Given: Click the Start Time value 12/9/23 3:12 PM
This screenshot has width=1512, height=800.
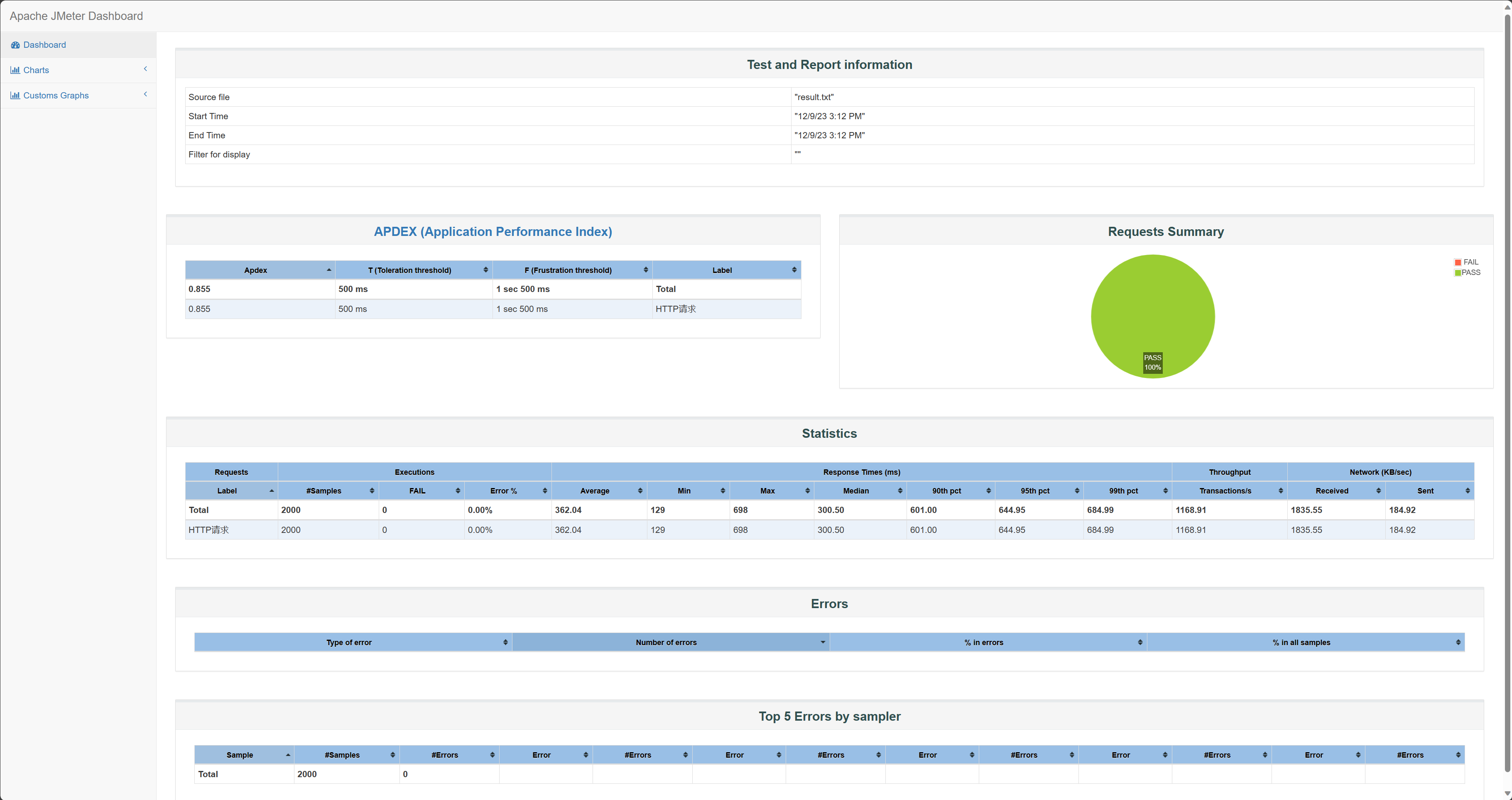Looking at the screenshot, I should 829,116.
